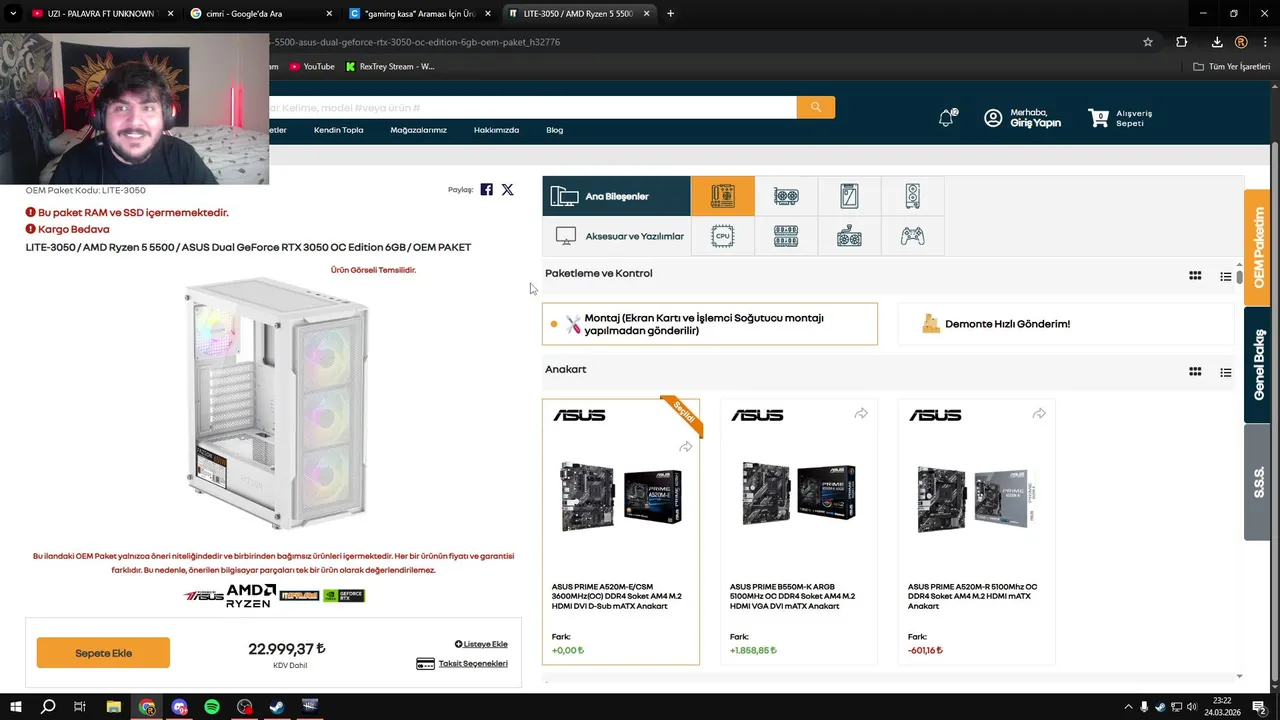Image resolution: width=1280 pixels, height=720 pixels.
Task: Open Tüm Yer İşaretleri bookmarks folder
Action: pos(1232,67)
